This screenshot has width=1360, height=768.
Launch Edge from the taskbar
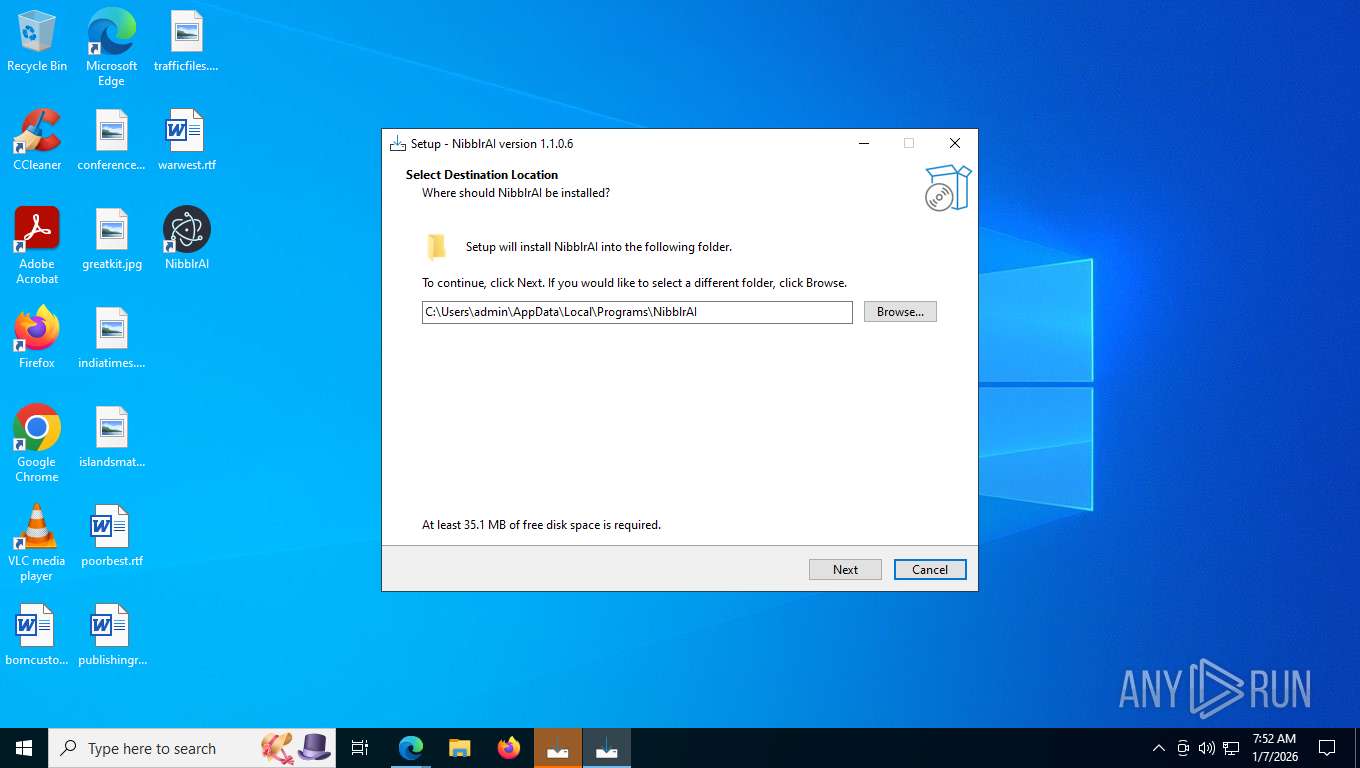(x=411, y=748)
